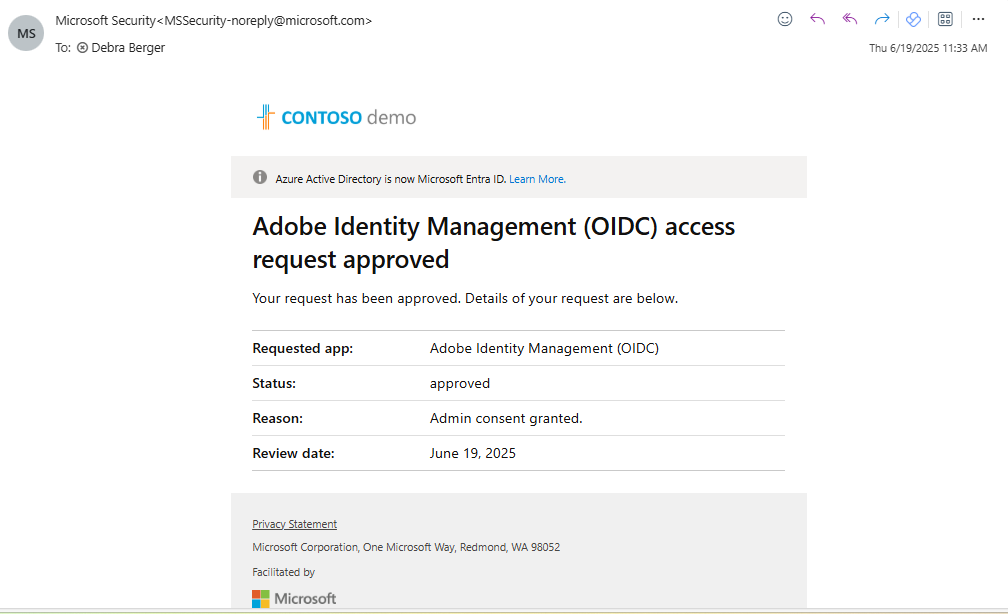The image size is (1008, 614).
Task: Click the Reply All arrow icon
Action: (x=850, y=19)
